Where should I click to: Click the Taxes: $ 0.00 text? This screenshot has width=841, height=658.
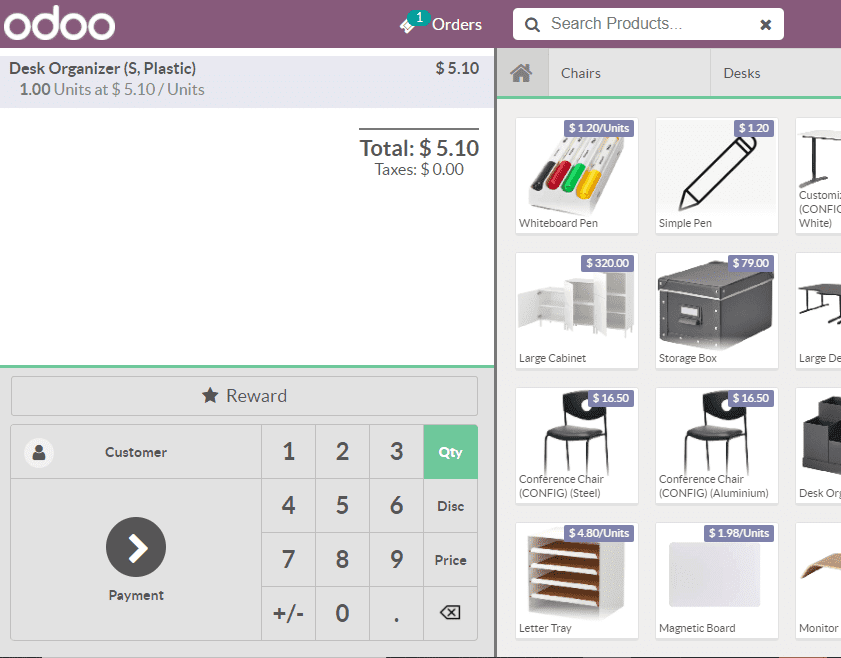tap(419, 169)
